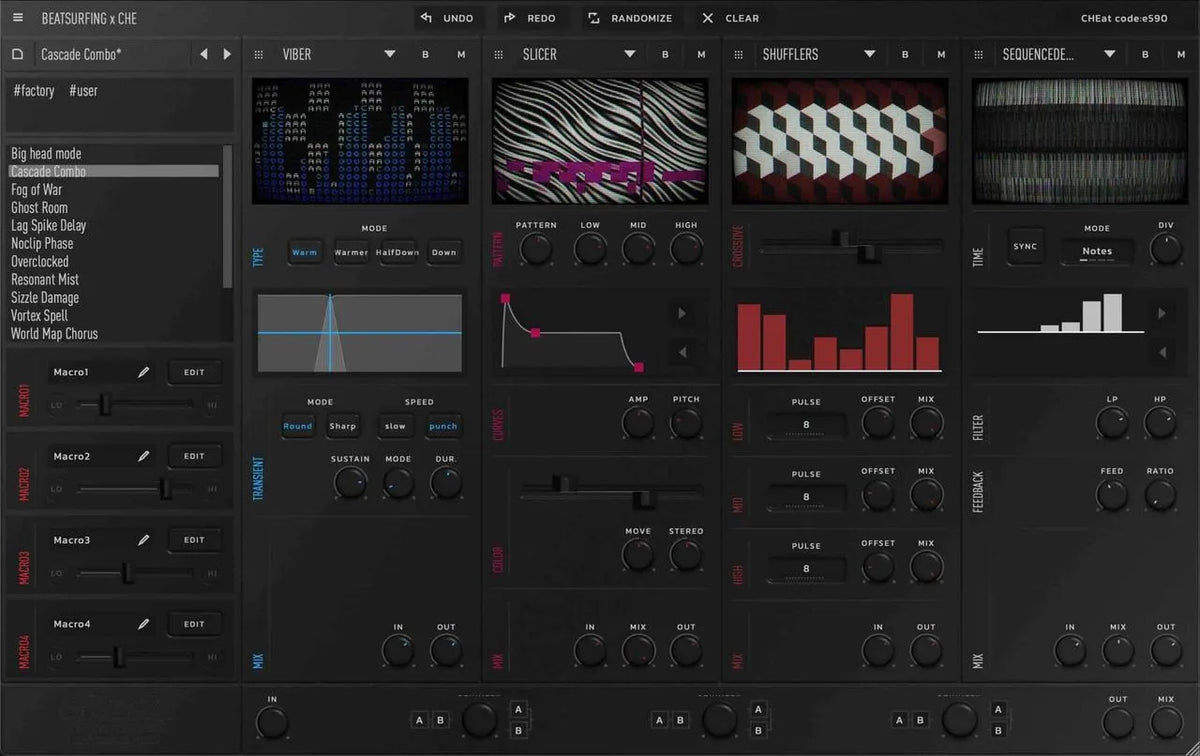This screenshot has width=1200, height=756.
Task: Click the right arrow beside the SLICER envelope display
Action: pos(682,313)
